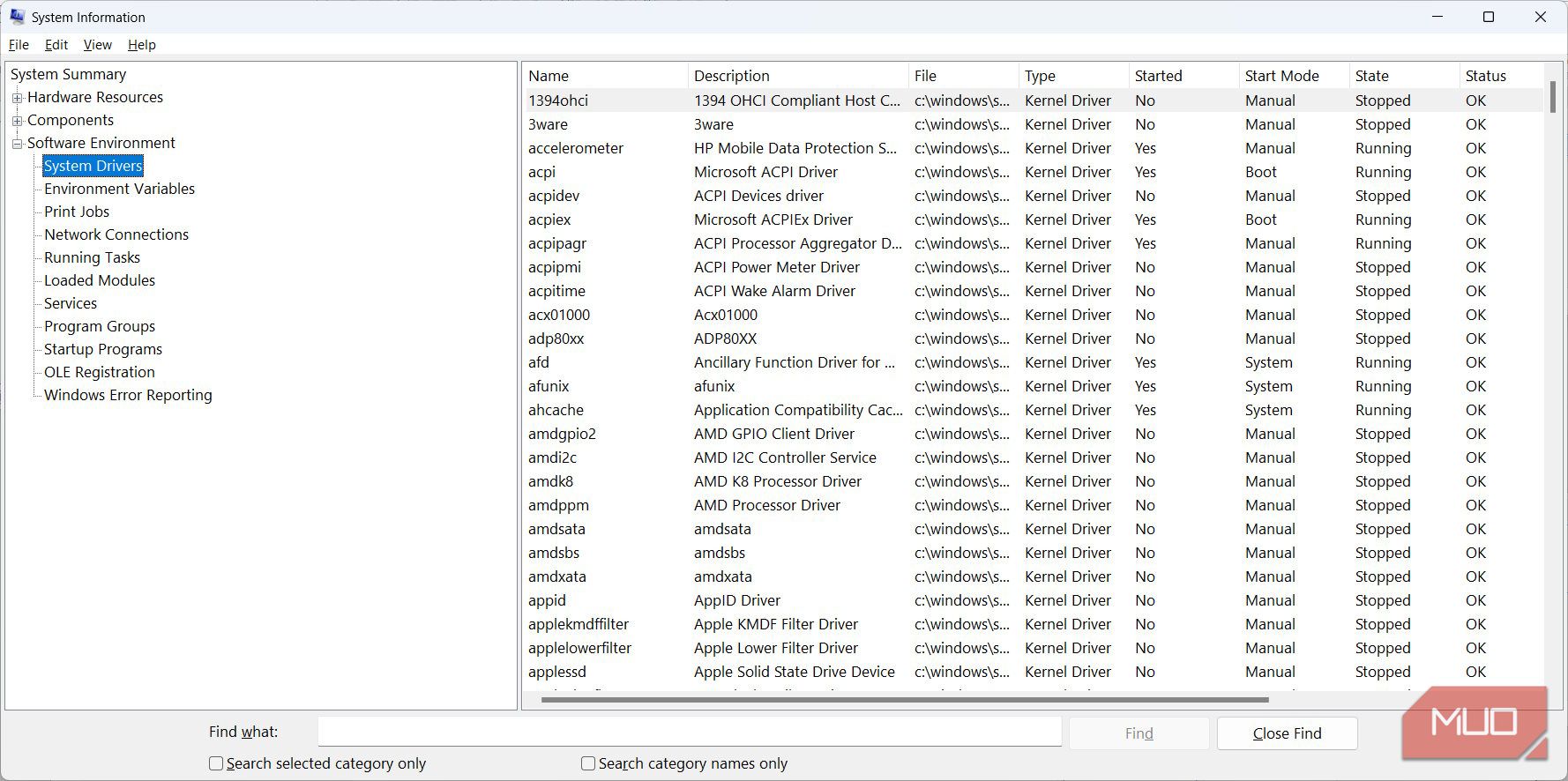This screenshot has height=781, width=1568.
Task: Select the System Drivers tree item
Action: (93, 166)
